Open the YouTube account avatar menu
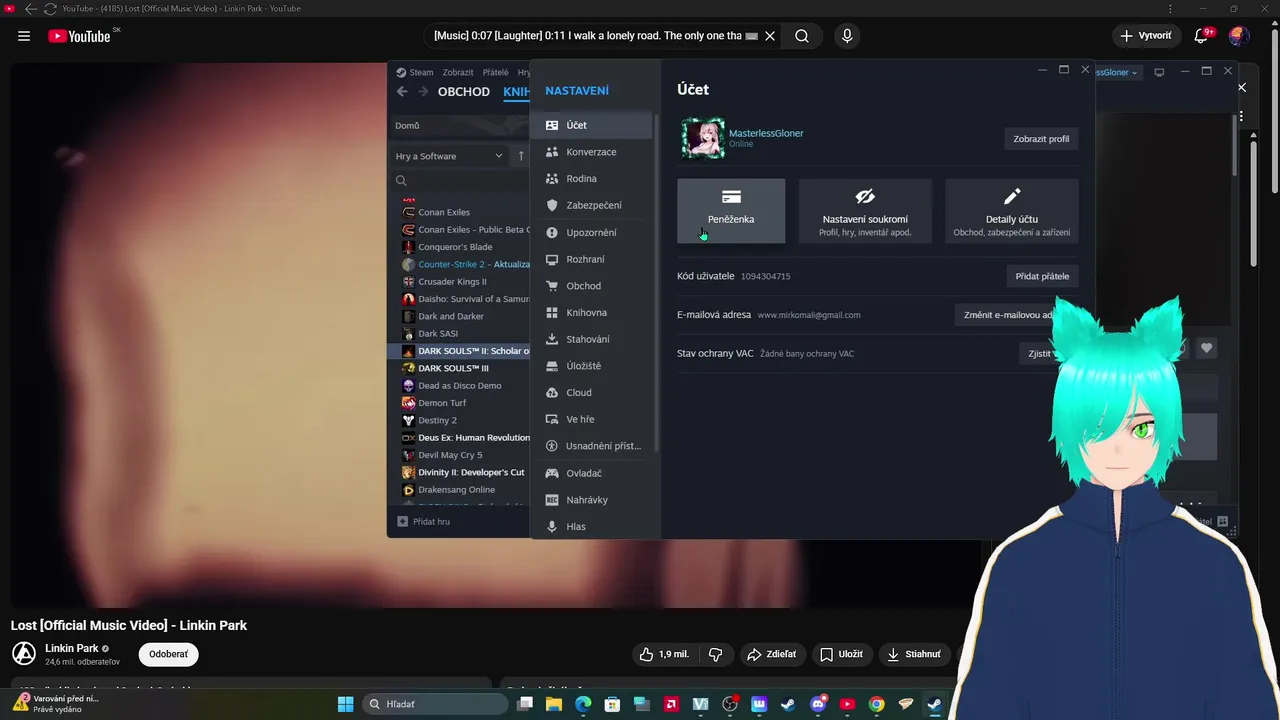Image resolution: width=1280 pixels, height=720 pixels. pos(1239,36)
